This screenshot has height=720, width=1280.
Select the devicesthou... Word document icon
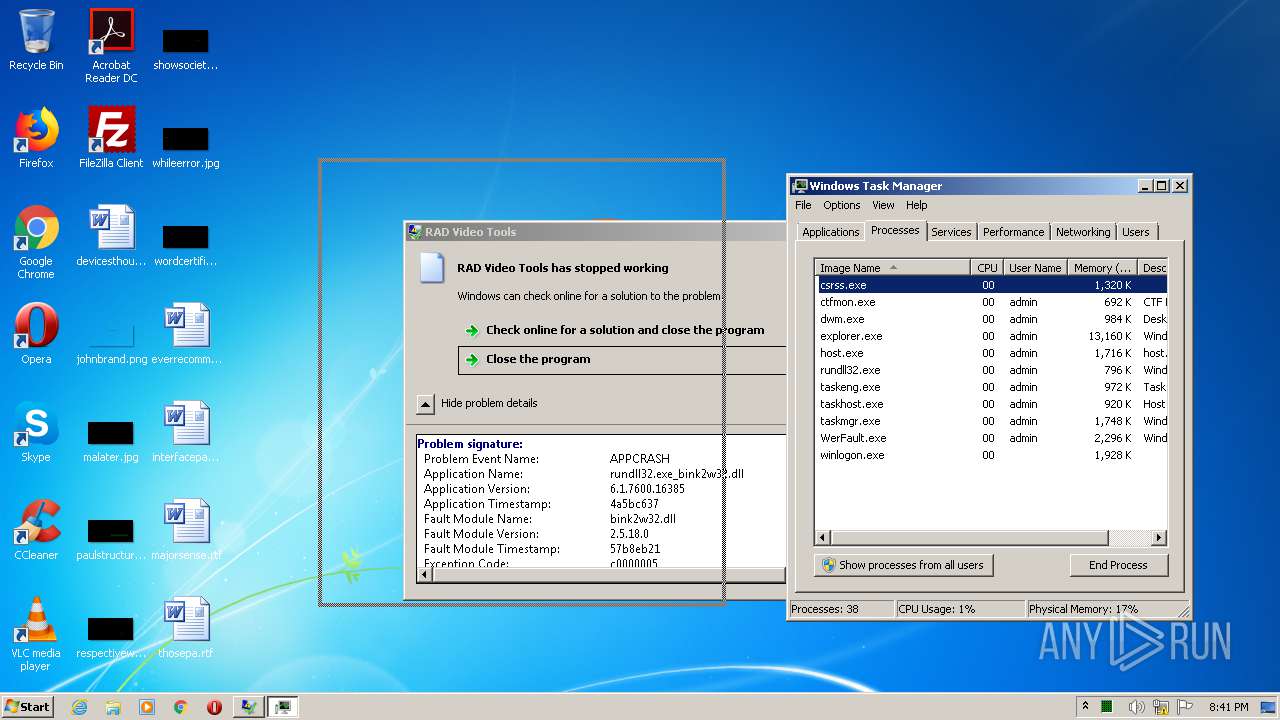pos(111,236)
